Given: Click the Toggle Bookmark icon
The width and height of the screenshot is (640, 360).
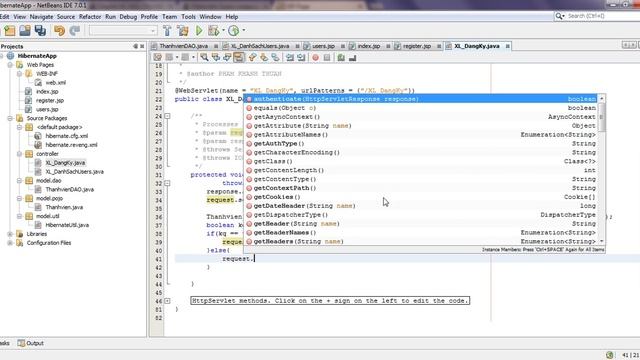Looking at the screenshot, I should click(x=276, y=58).
